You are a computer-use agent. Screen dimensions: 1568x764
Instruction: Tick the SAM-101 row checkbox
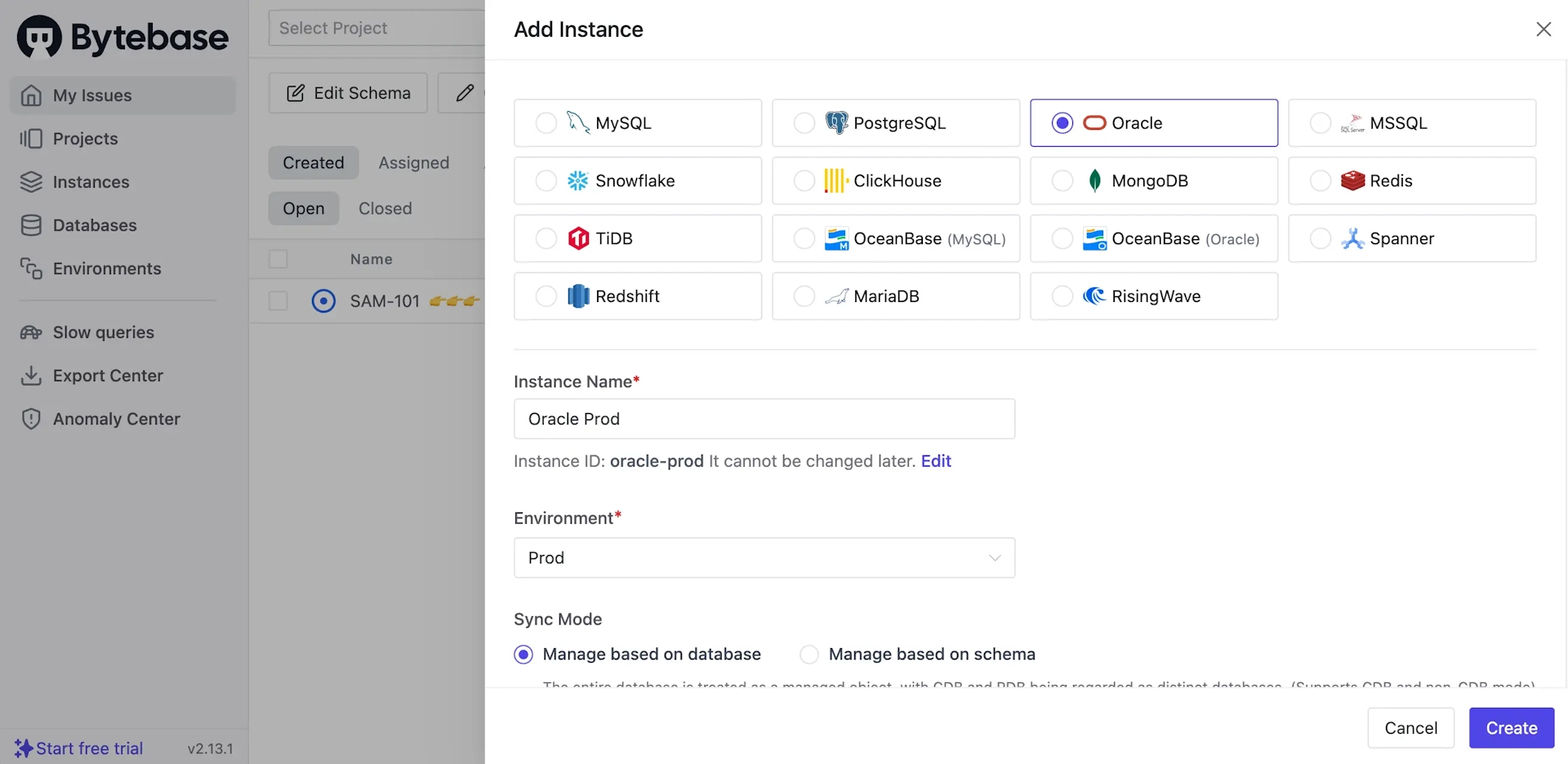[x=278, y=301]
